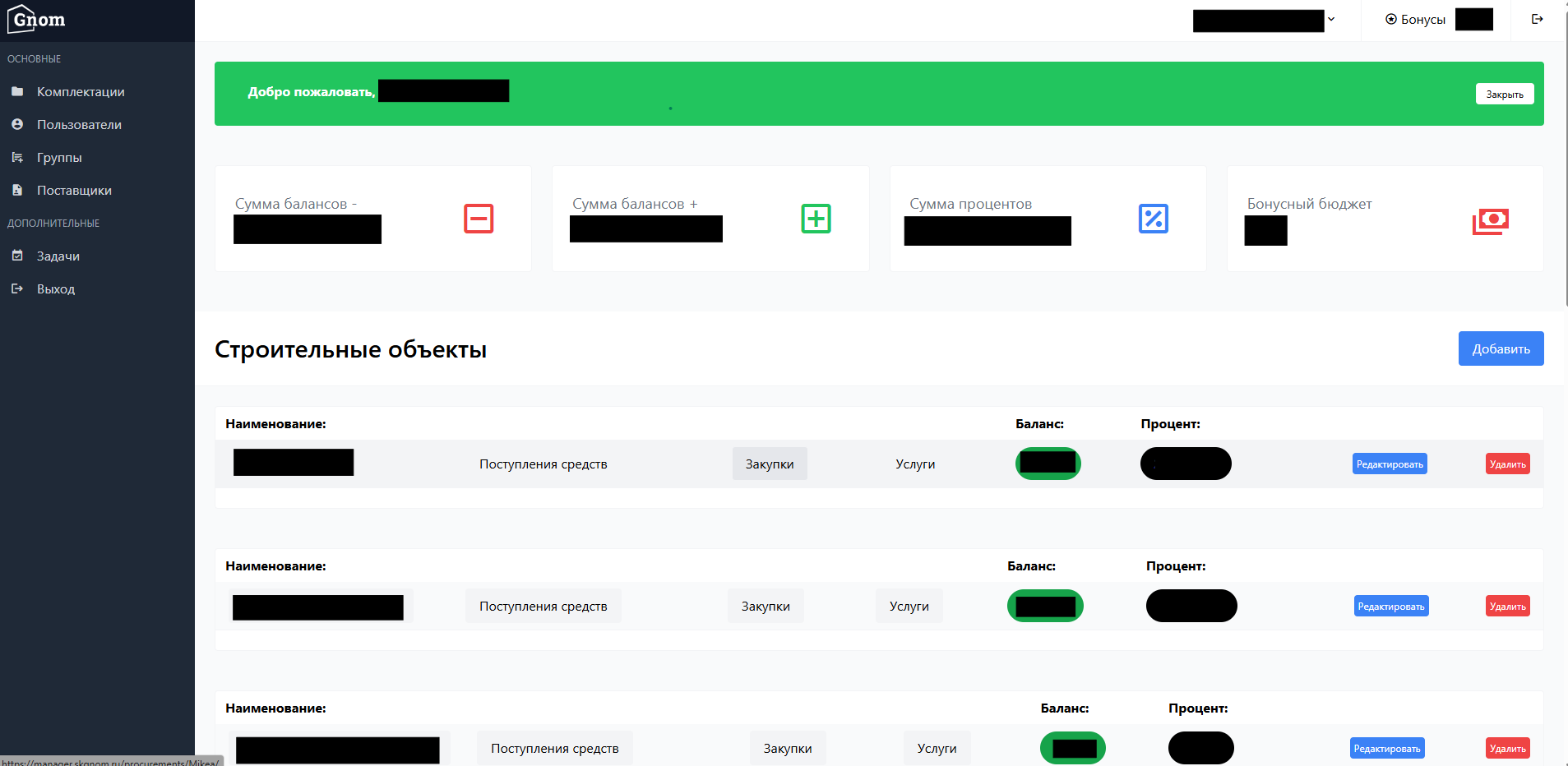Image resolution: width=1568 pixels, height=766 pixels.
Task: Click the Бонусный бюджет card label
Action: pyautogui.click(x=1309, y=204)
